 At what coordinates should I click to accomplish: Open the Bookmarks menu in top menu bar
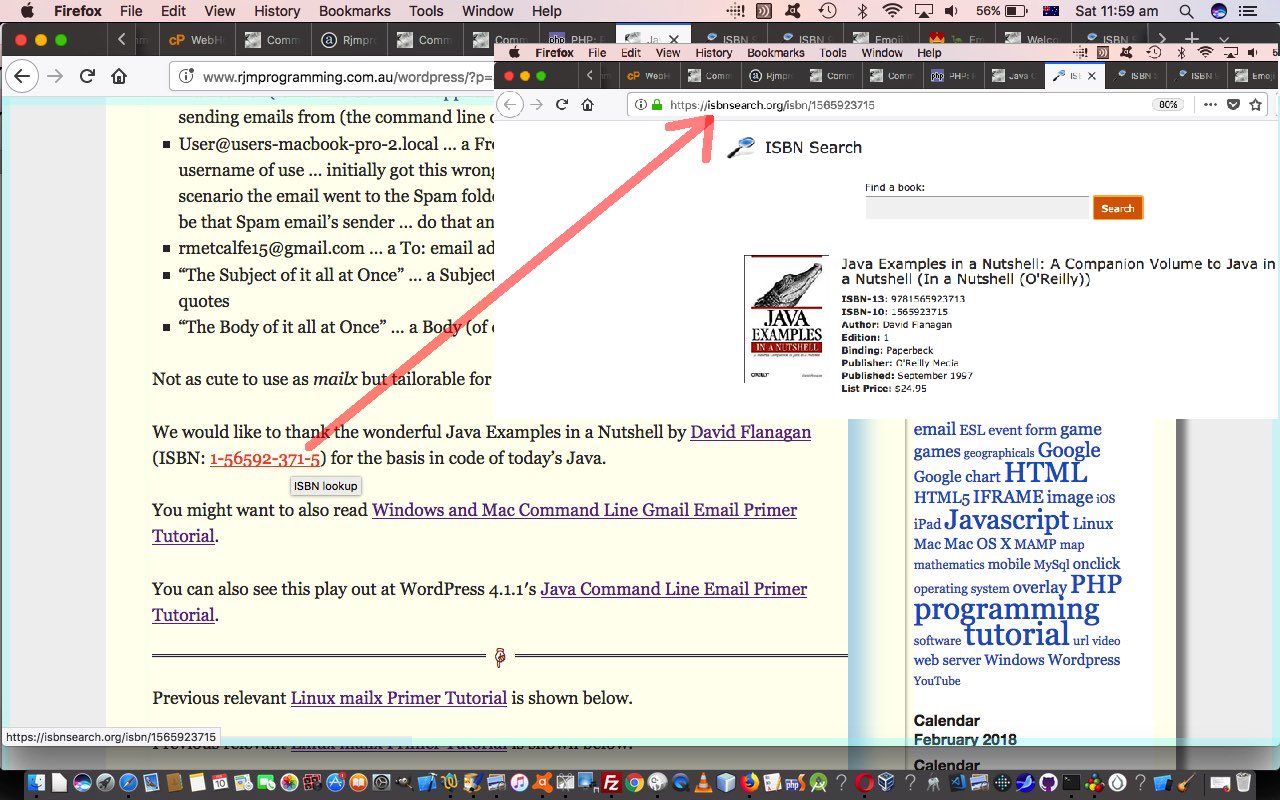(354, 11)
